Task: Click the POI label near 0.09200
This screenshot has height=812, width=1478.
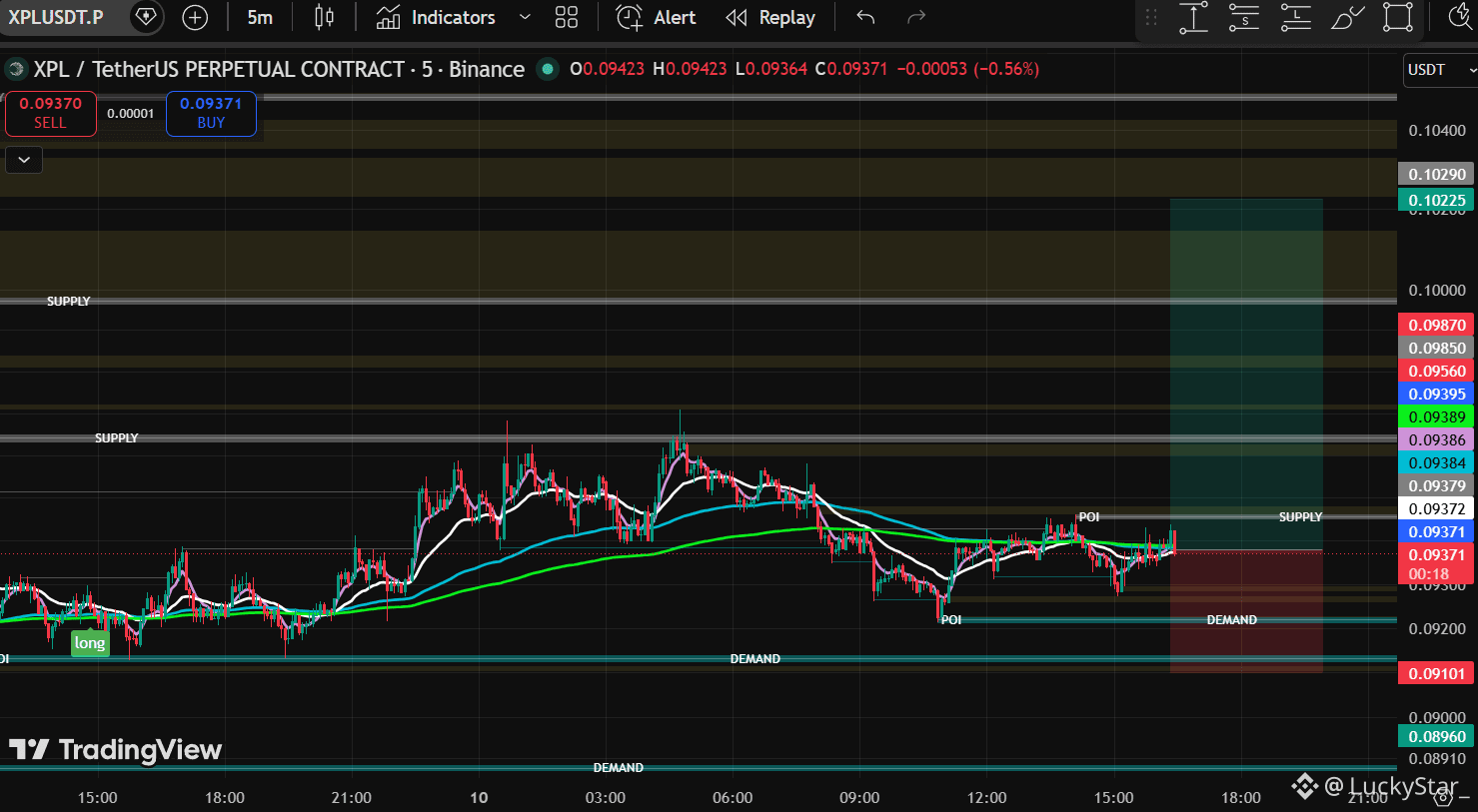Action: click(x=951, y=620)
